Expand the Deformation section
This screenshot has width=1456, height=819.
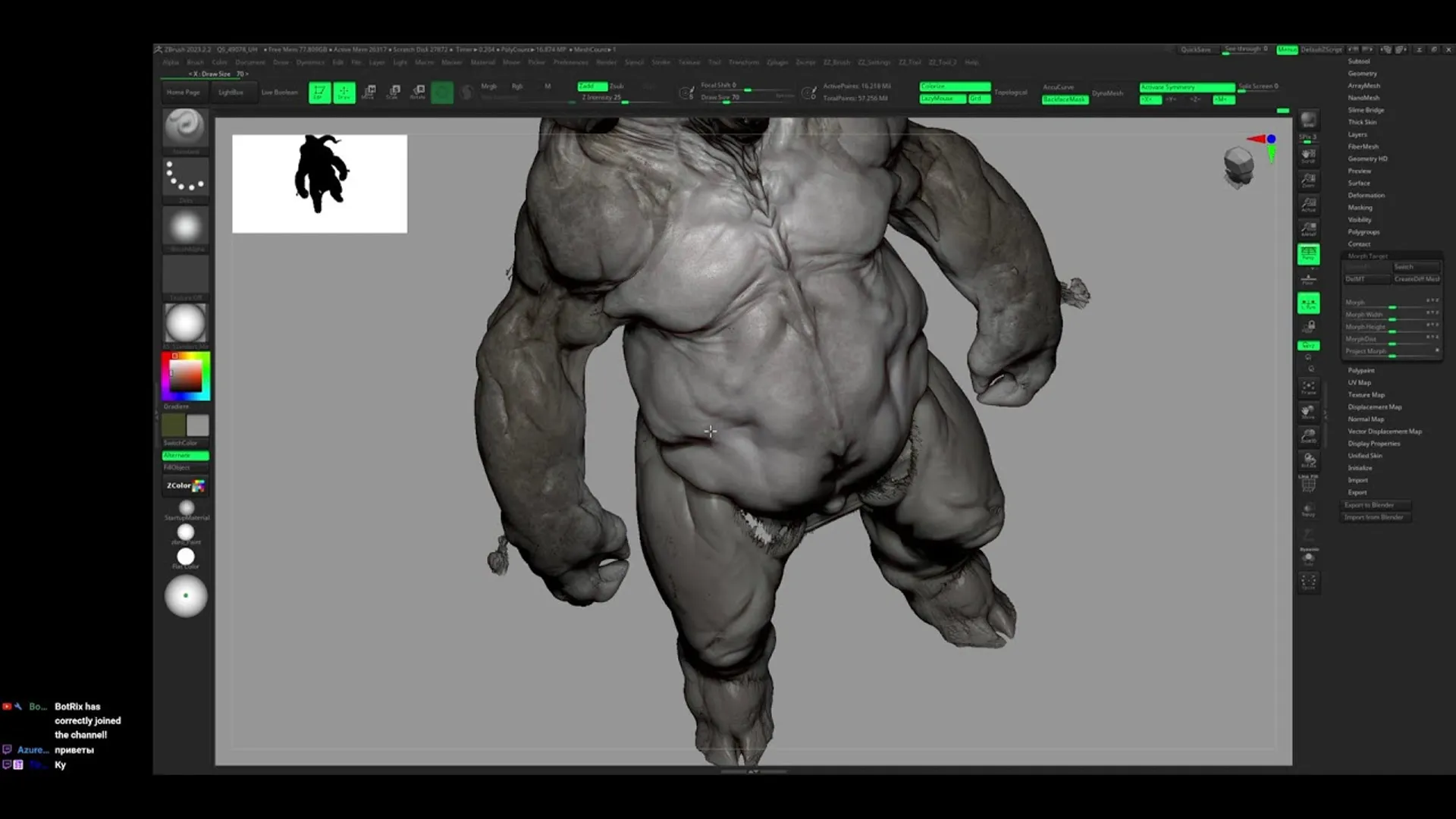[1366, 195]
